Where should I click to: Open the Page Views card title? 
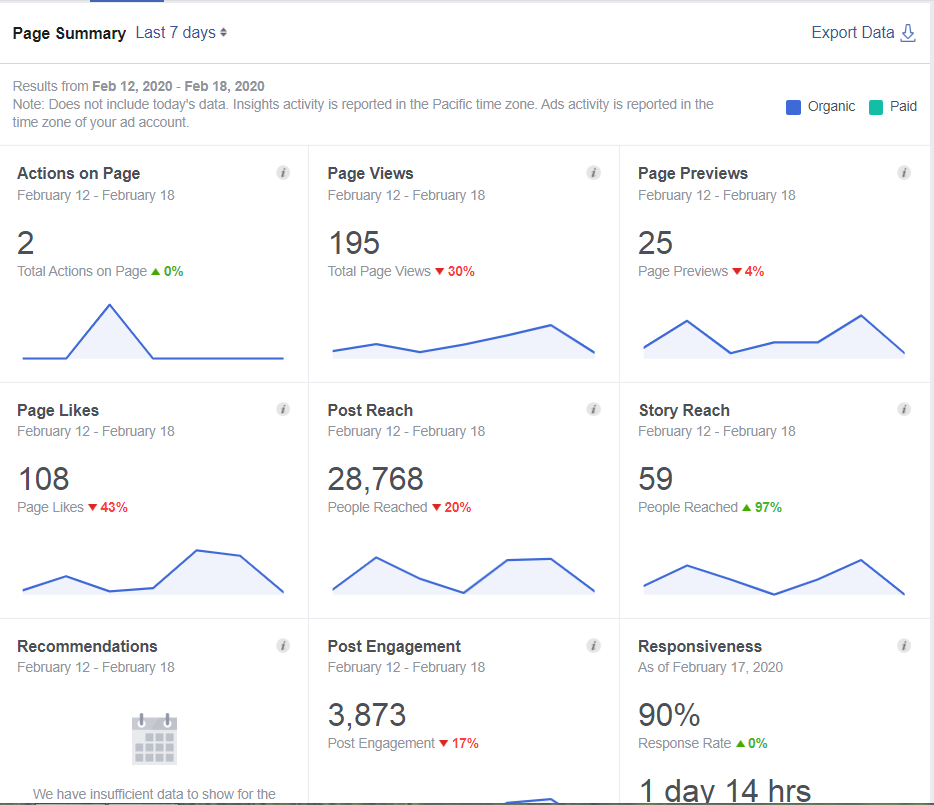[371, 173]
